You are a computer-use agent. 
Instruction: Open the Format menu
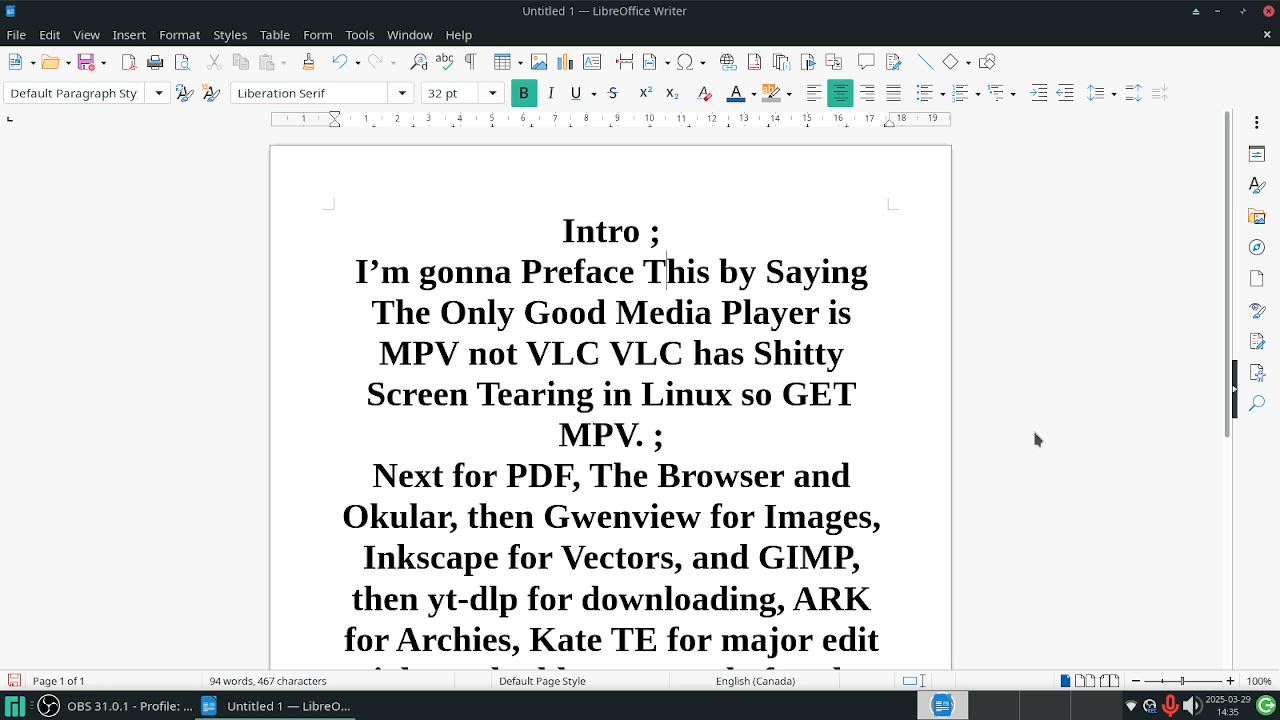tap(179, 35)
